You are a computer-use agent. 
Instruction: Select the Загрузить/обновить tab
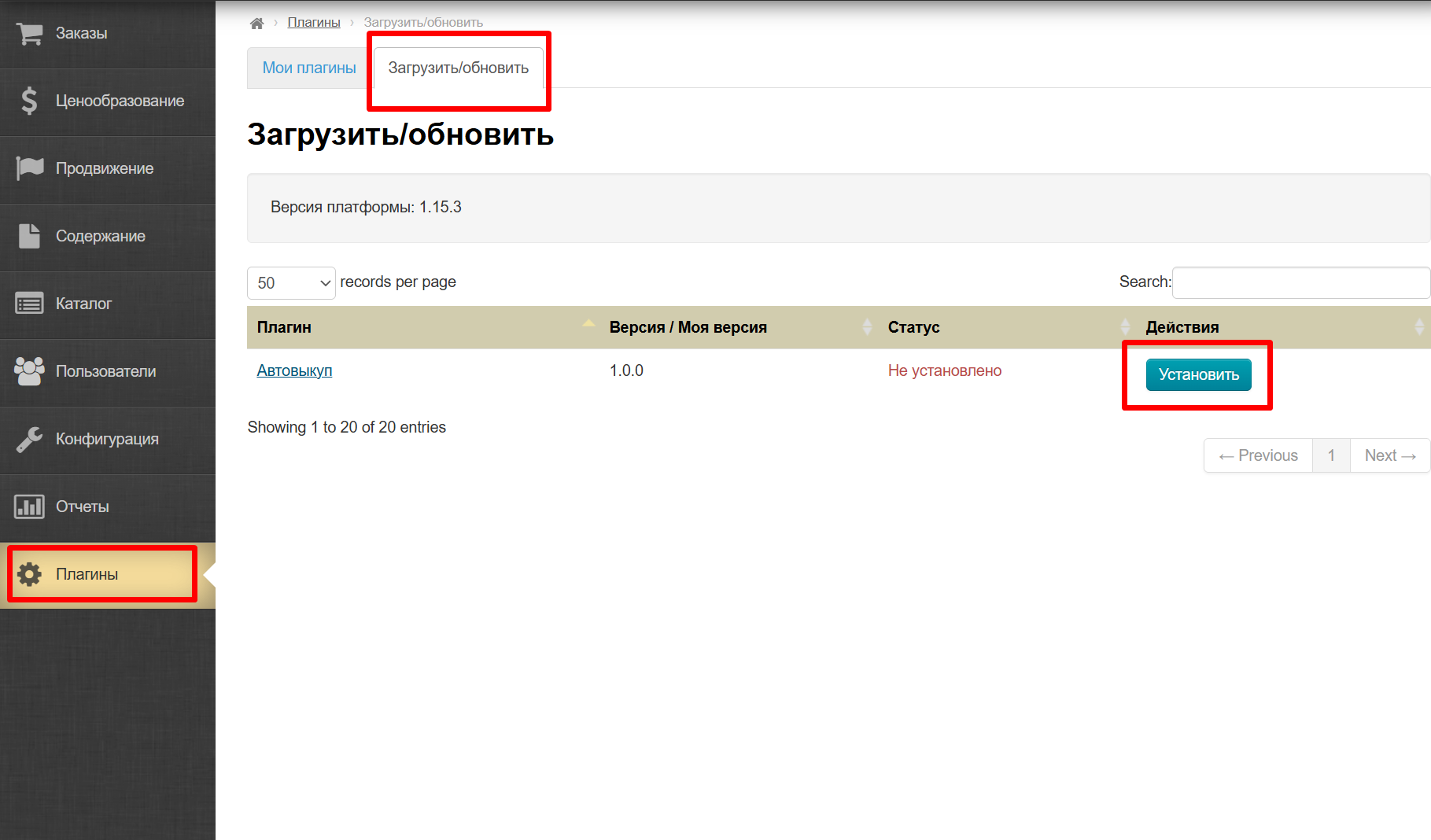click(458, 68)
